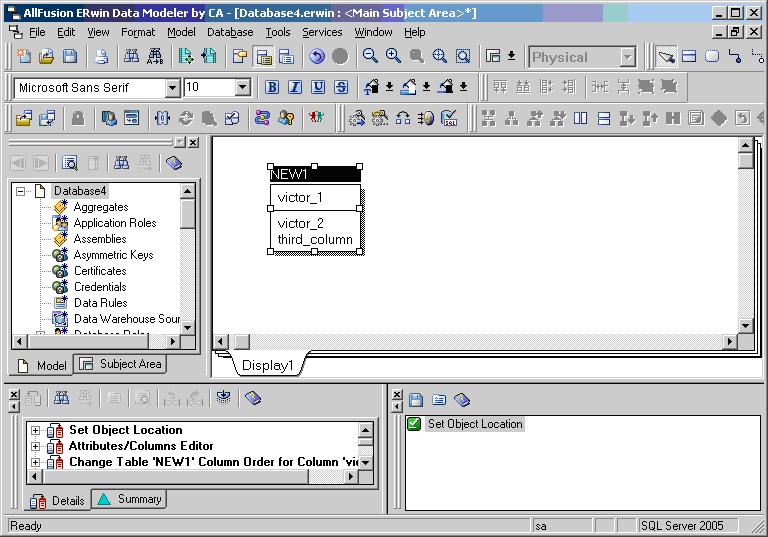The width and height of the screenshot is (768, 537).
Task: Open the Model menu
Action: [x=181, y=32]
